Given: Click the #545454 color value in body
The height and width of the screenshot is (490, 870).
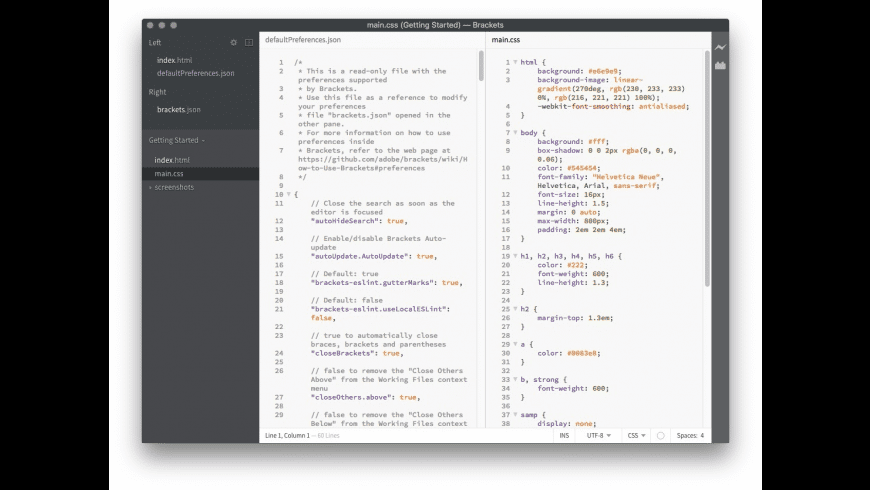Looking at the screenshot, I should point(581,168).
